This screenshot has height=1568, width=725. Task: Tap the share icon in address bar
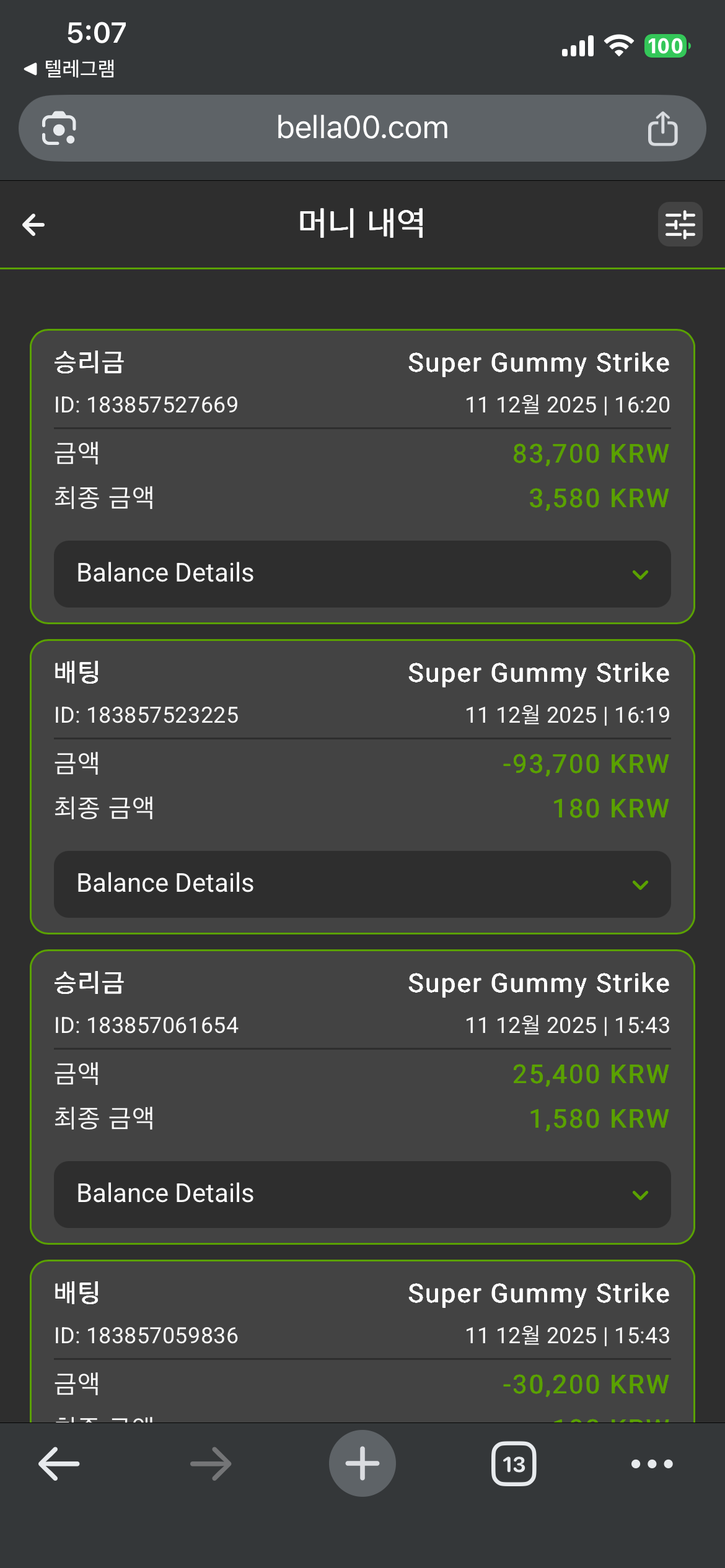click(x=662, y=128)
